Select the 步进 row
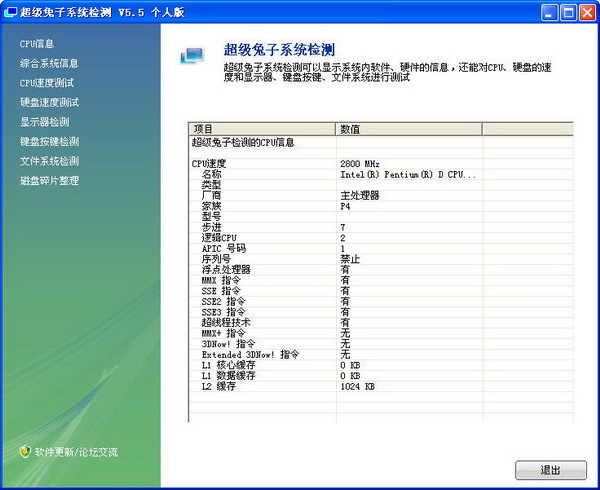 pyautogui.click(x=381, y=228)
